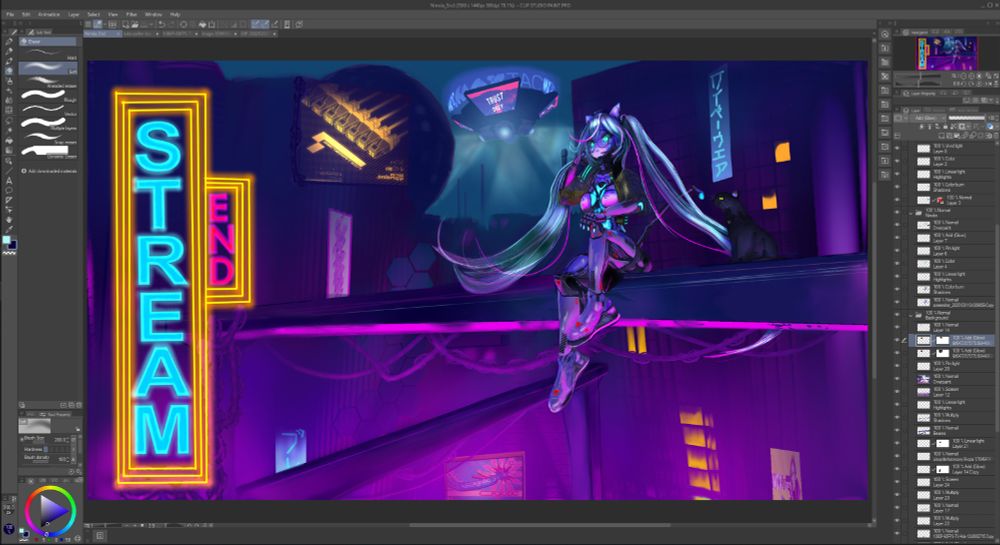
Task: Toggle Clip to layer below in Layer panel
Action: pyautogui.click(x=924, y=127)
